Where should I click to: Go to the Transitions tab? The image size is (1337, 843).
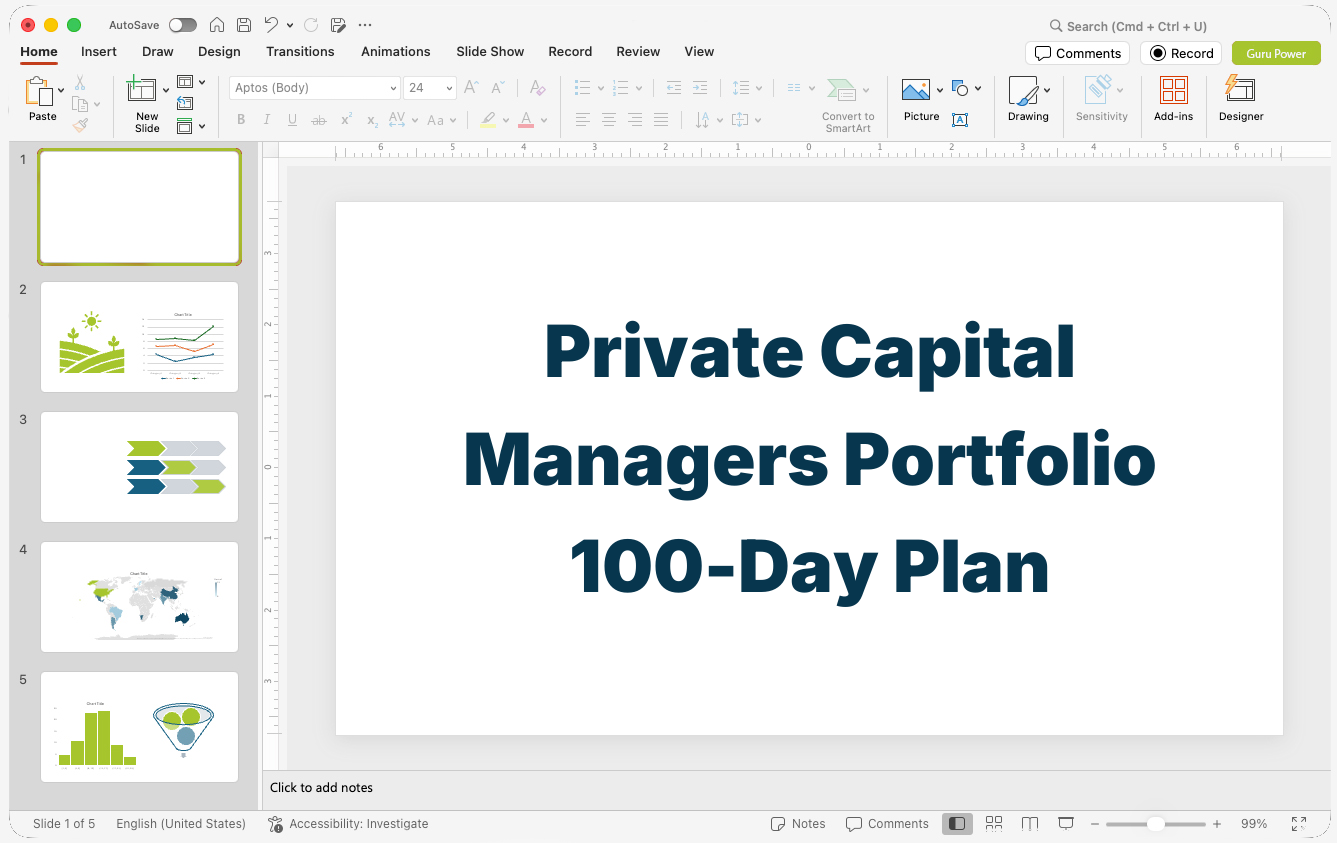pos(300,51)
